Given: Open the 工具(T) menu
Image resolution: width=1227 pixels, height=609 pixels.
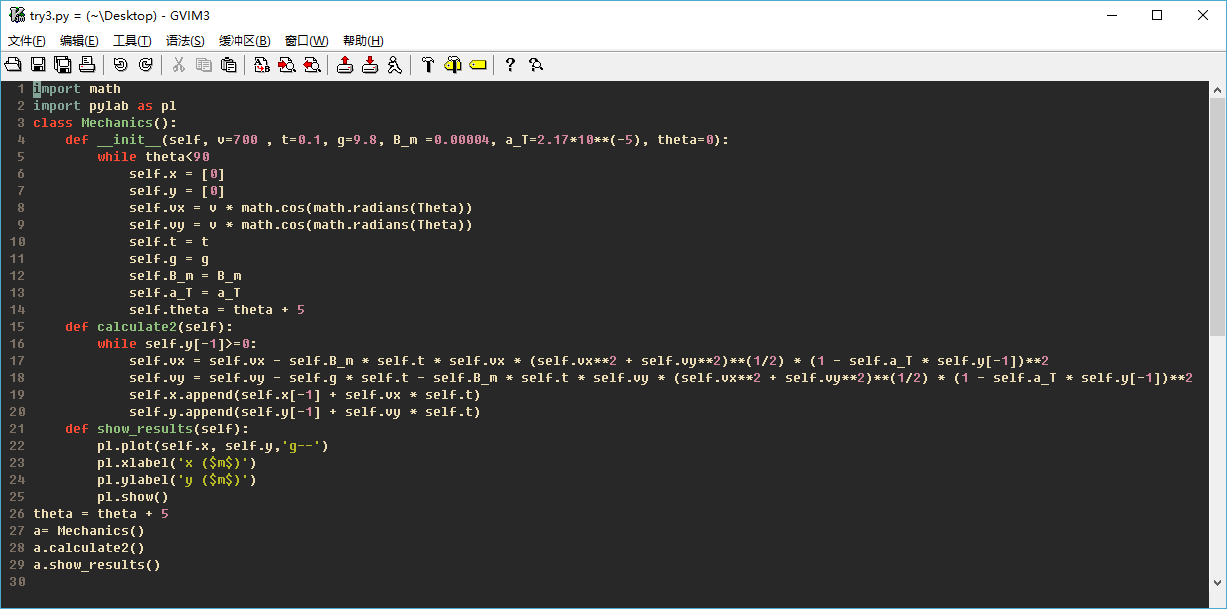Looking at the screenshot, I should click(132, 41).
